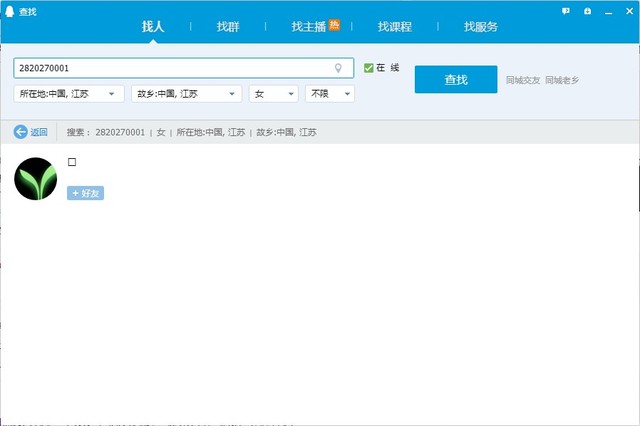Viewport: 640px width, 426px height.
Task: Open the 找服务 tab
Action: coord(480,27)
